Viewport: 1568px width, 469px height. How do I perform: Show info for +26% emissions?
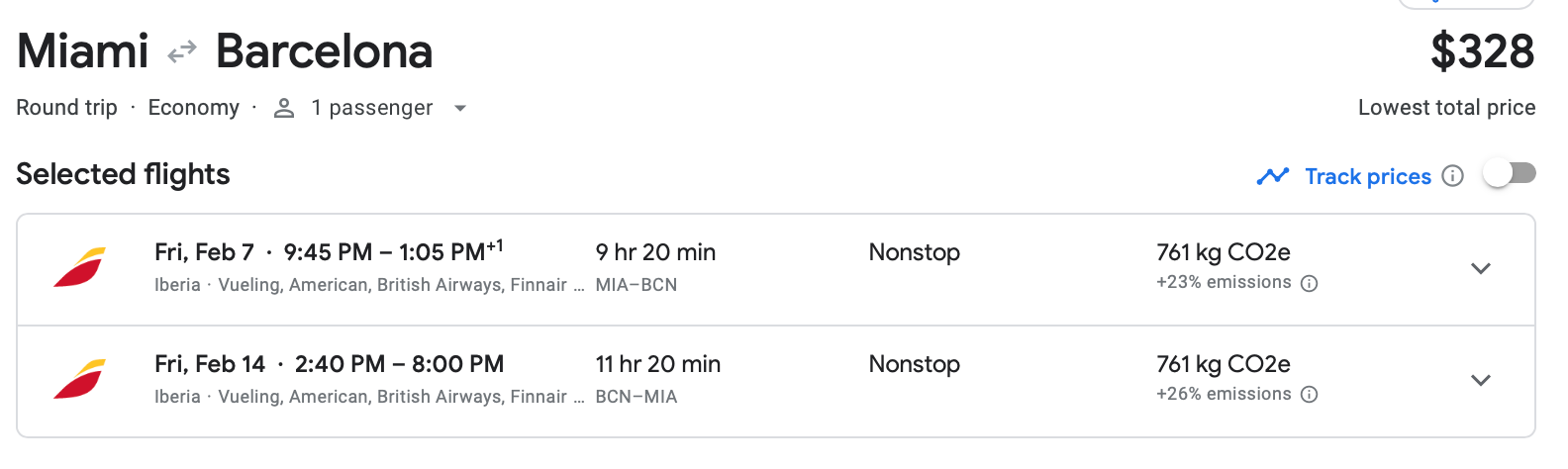coord(1309,395)
